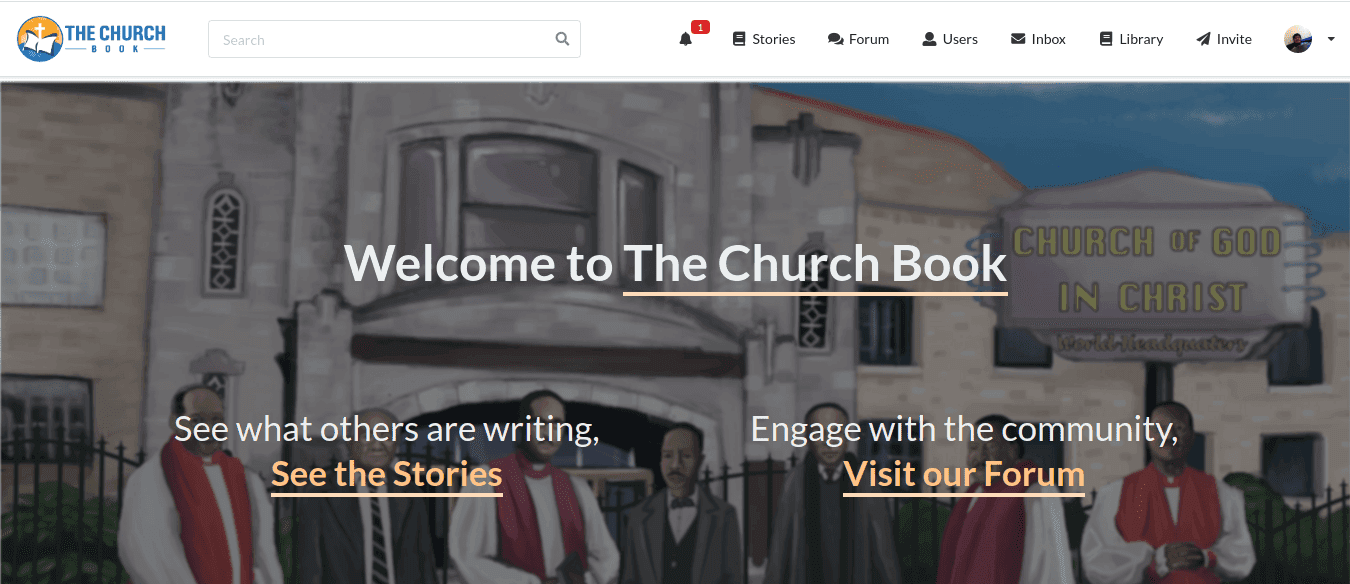The width and height of the screenshot is (1350, 584).
Task: Click the Users person icon
Action: coord(929,39)
